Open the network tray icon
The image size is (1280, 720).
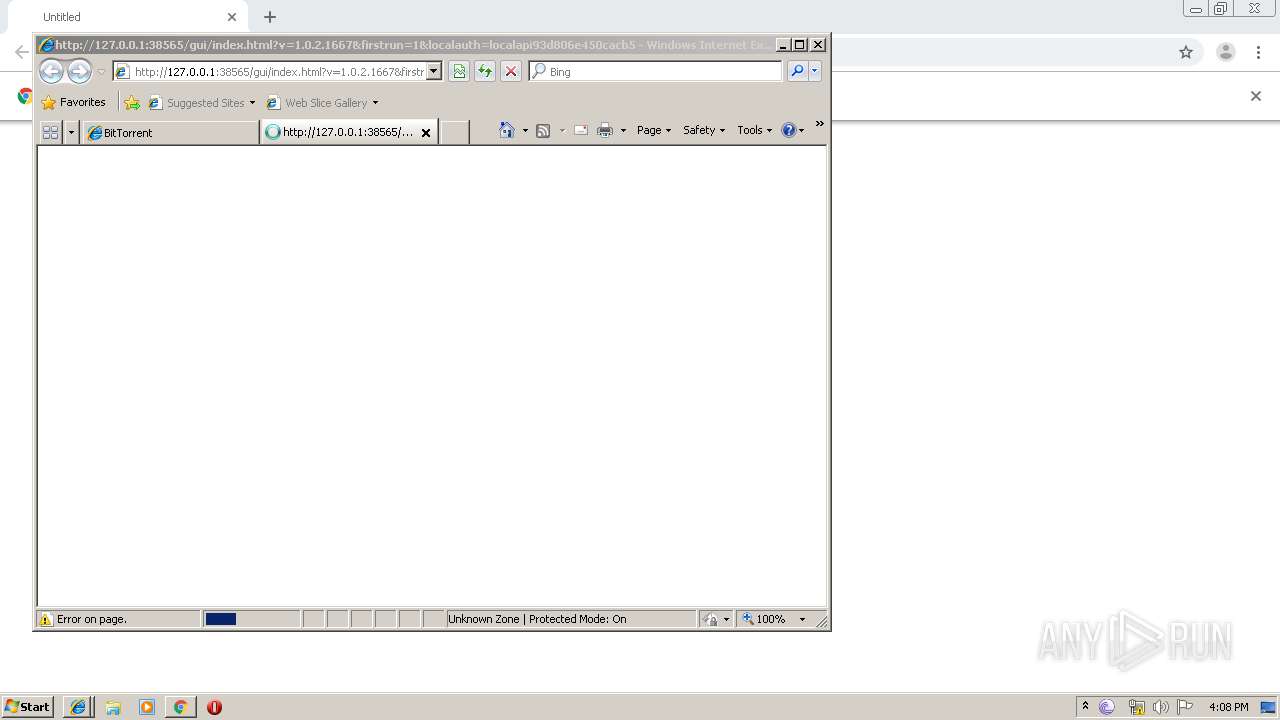(x=1136, y=707)
